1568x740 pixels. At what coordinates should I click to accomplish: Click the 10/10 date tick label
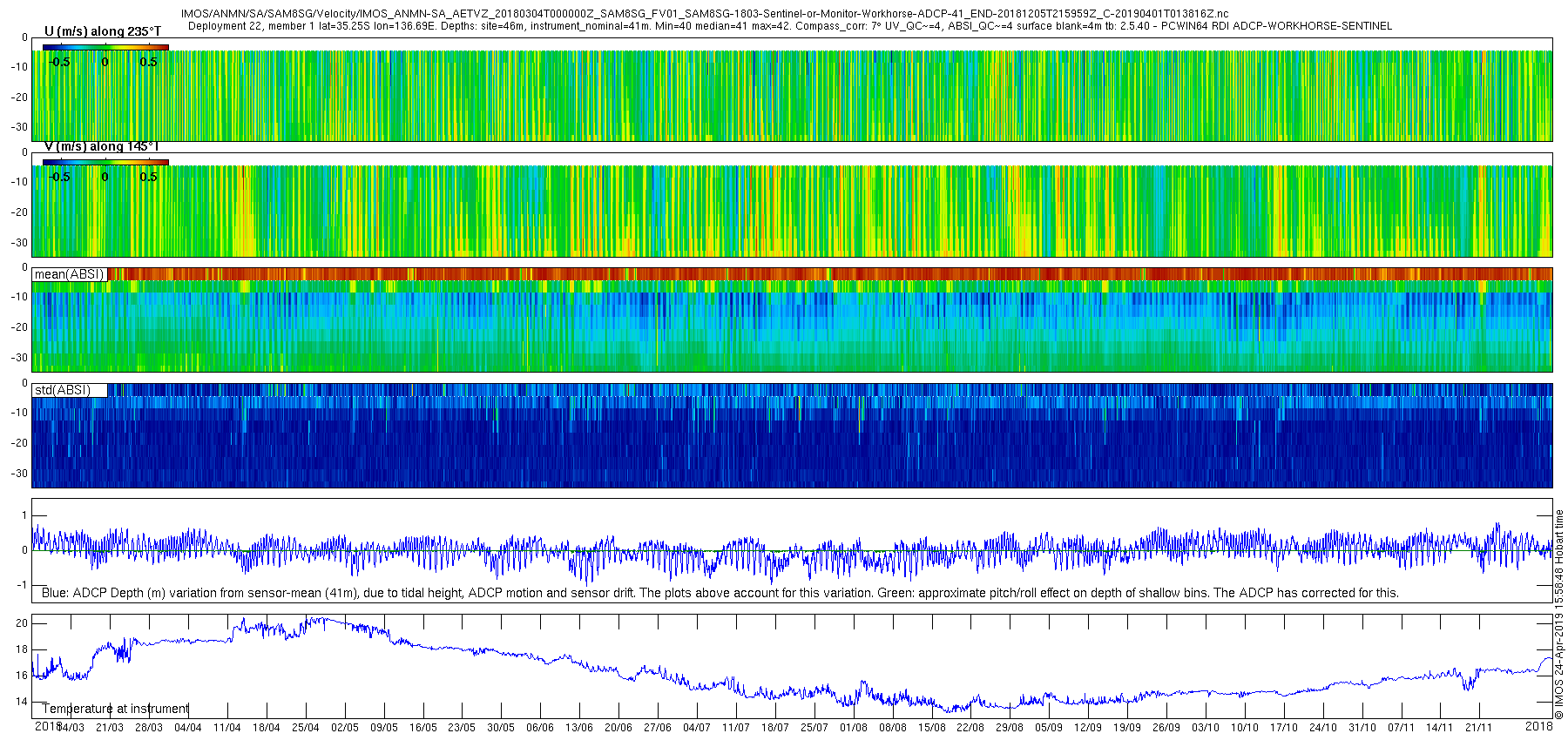pyautogui.click(x=1245, y=728)
